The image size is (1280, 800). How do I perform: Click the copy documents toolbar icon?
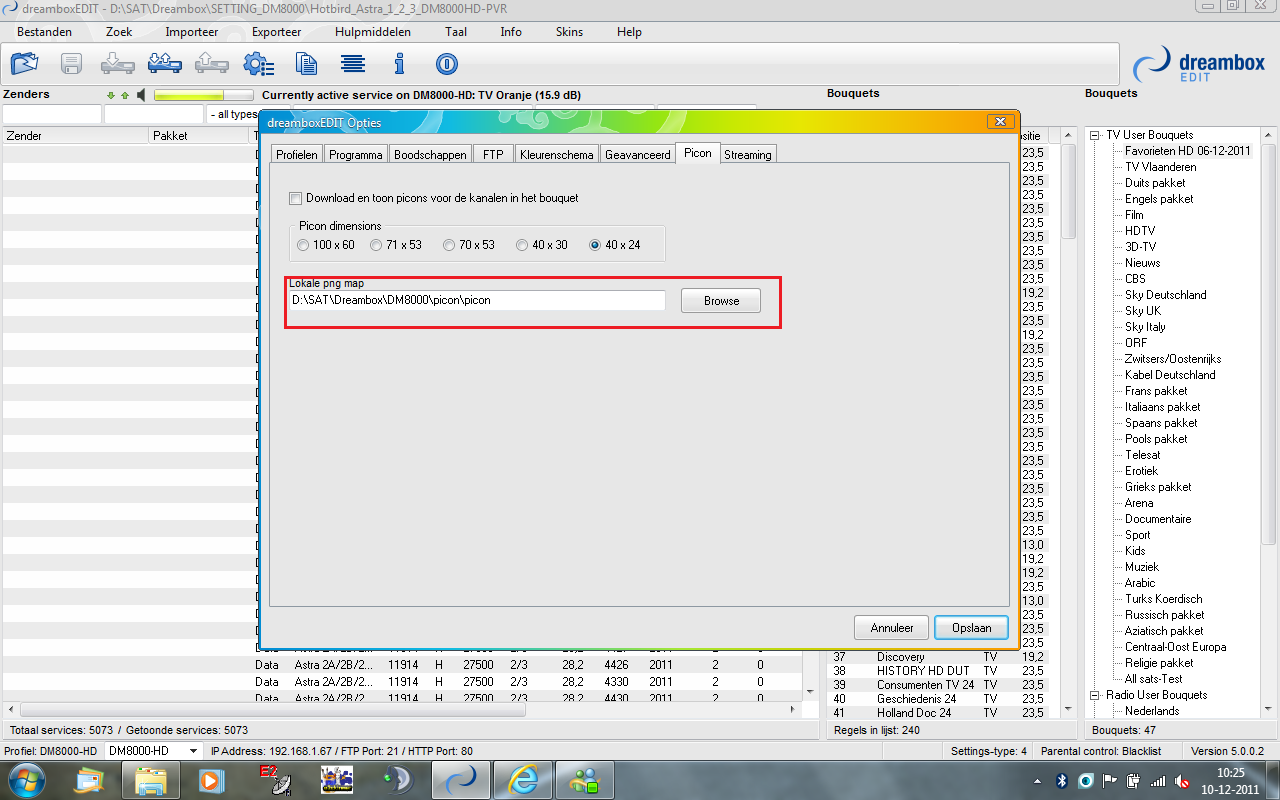(x=306, y=64)
